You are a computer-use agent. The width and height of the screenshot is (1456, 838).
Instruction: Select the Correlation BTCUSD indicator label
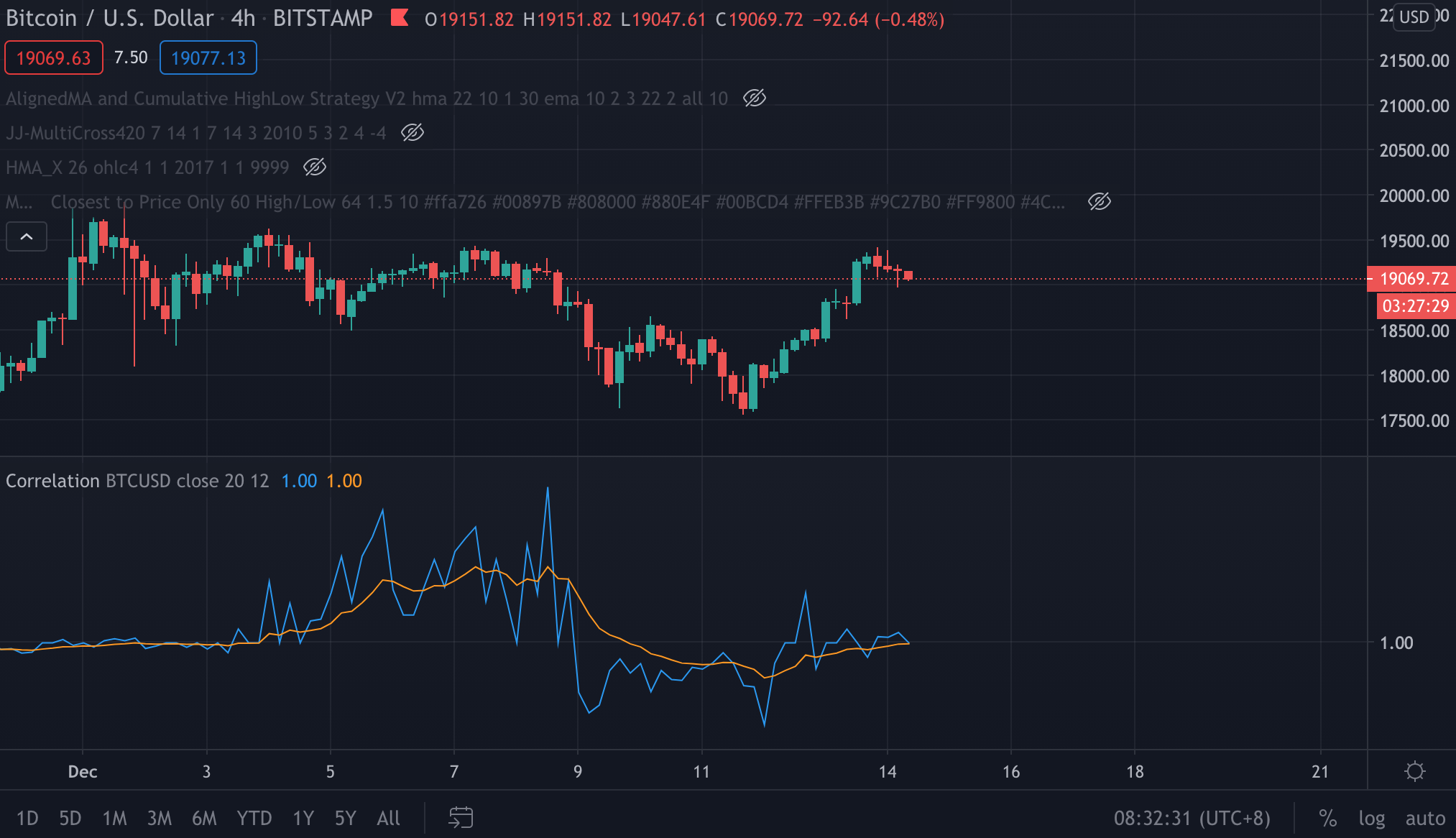pos(137,481)
